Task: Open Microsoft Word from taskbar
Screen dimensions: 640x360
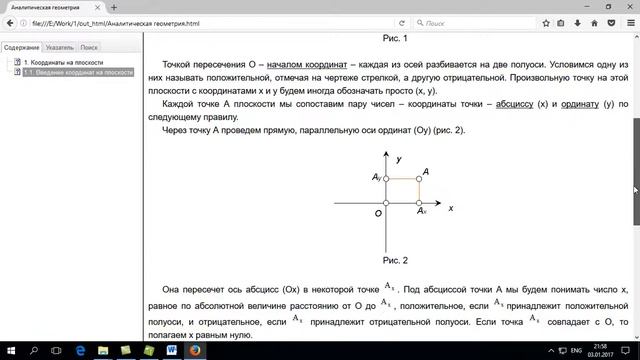Action: pos(171,351)
